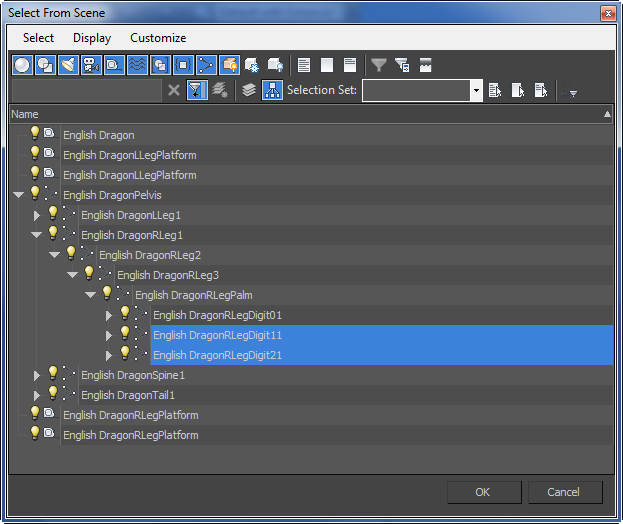Toggle the Display Cameras filter icon

91,65
